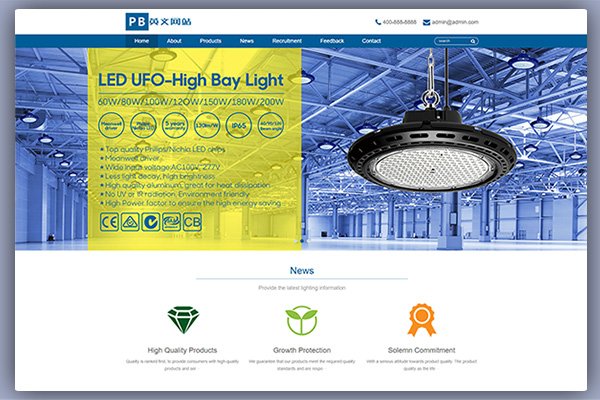Open the News navigation item
Image resolution: width=600 pixels, height=400 pixels.
[247, 41]
